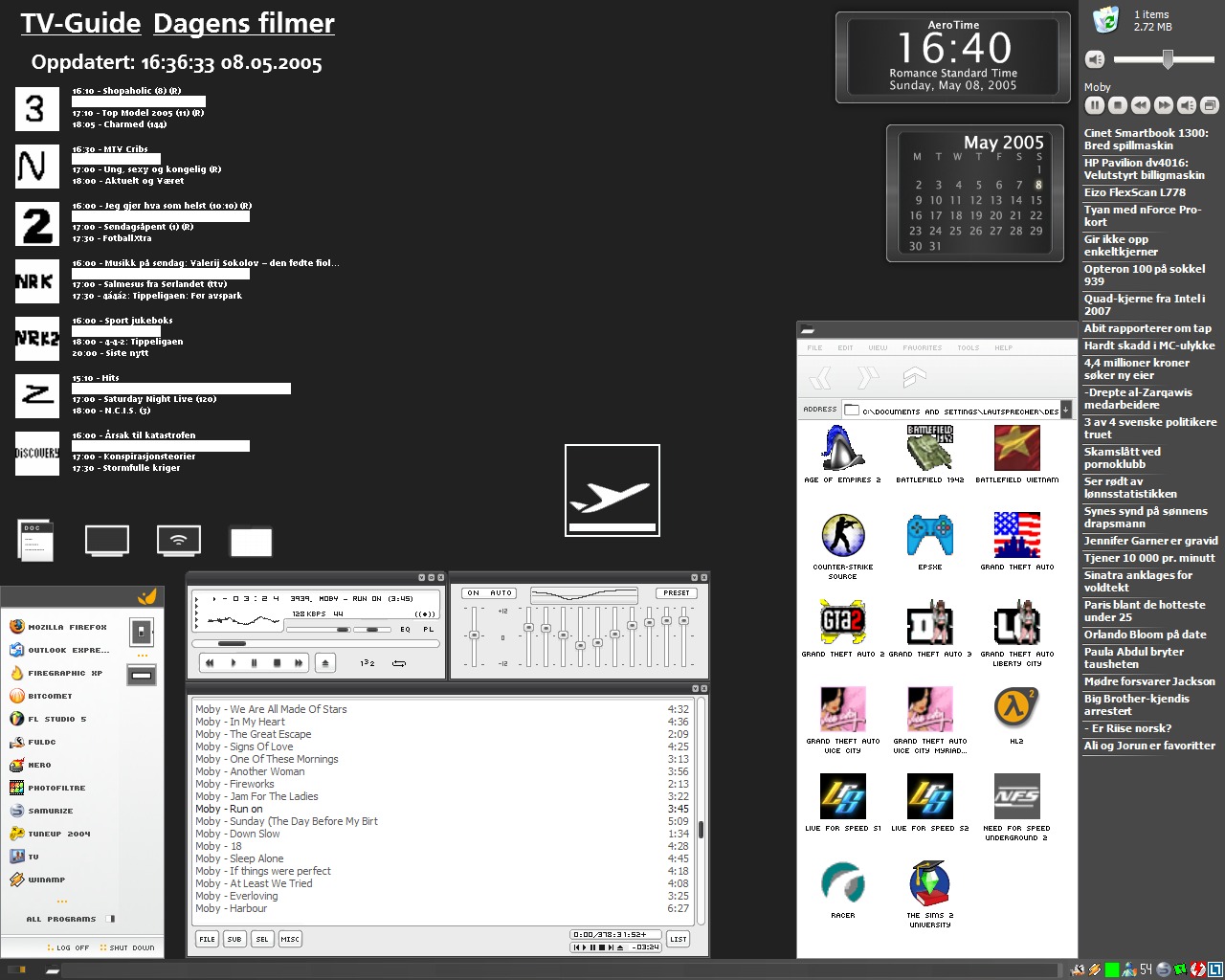
Task: Click the airplane icon on the desktop
Action: tap(612, 490)
